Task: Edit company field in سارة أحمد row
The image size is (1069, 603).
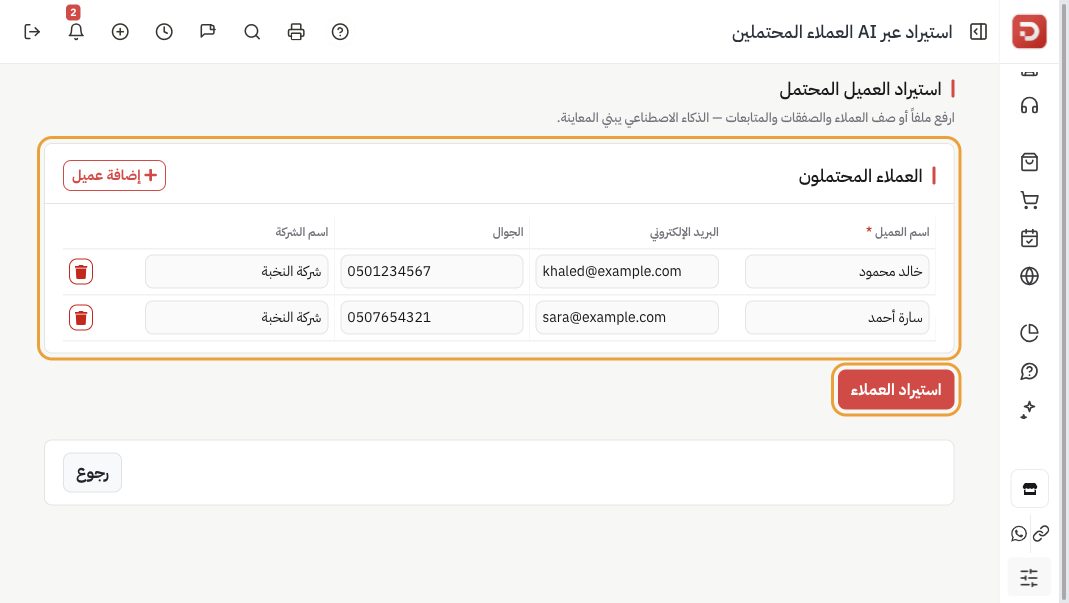Action: (237, 317)
